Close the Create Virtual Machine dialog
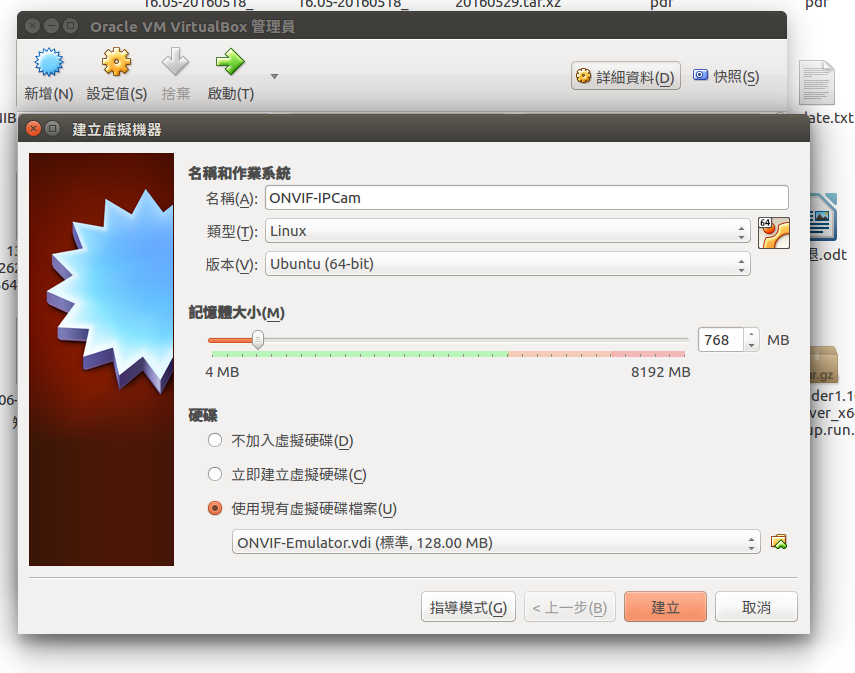Screen dimensions: 855x673 [33, 129]
